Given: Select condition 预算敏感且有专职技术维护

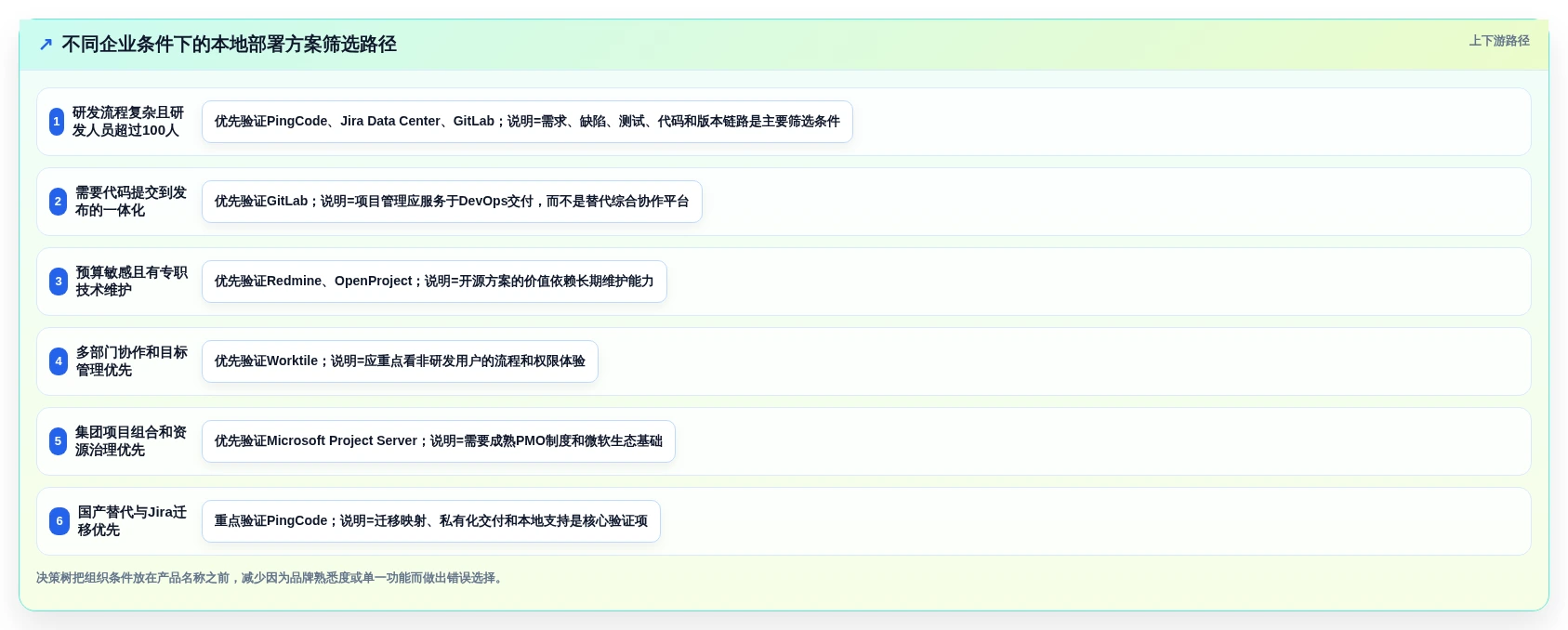Looking at the screenshot, I should [132, 282].
